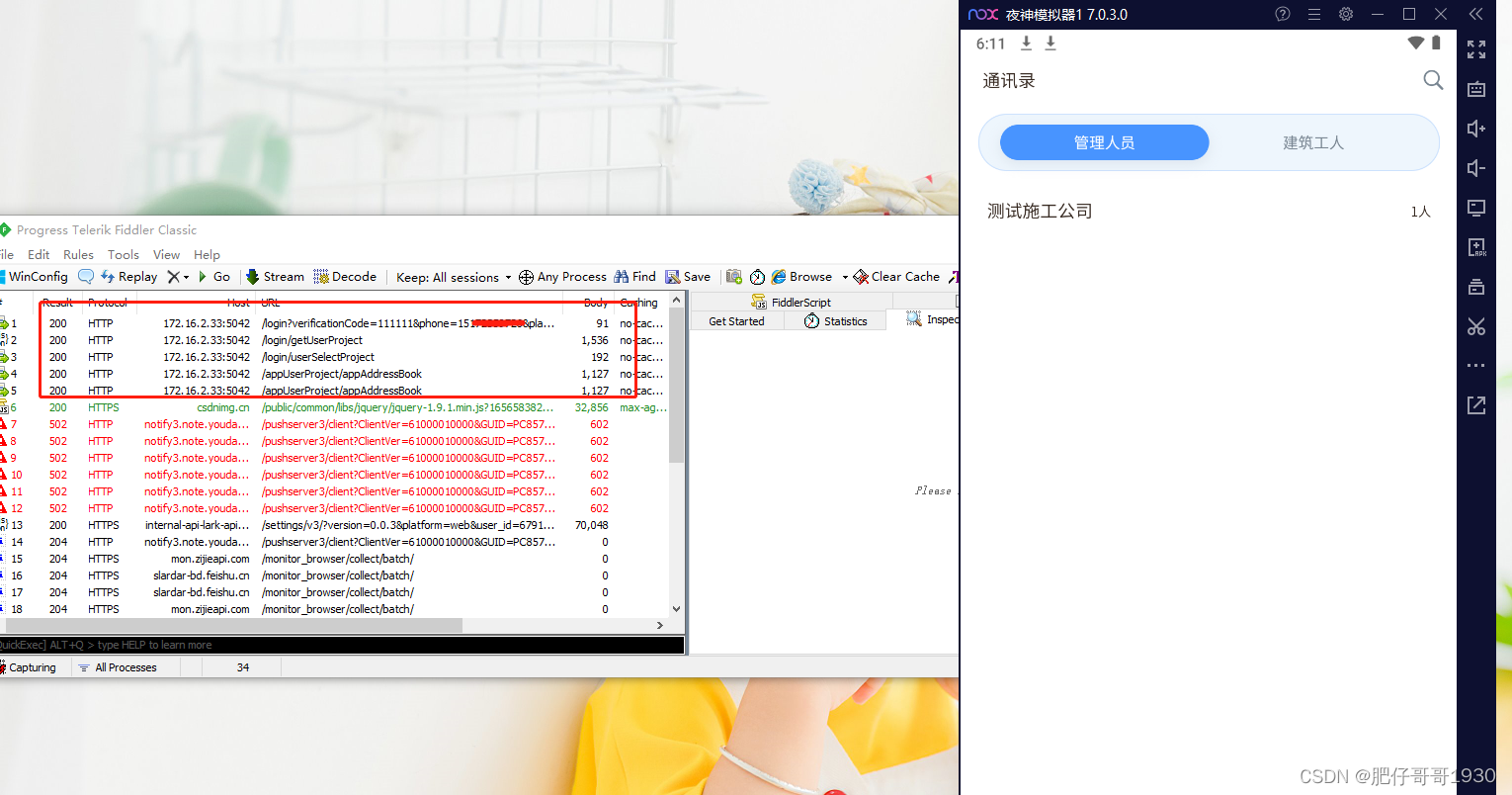Toggle Stream mode in Fiddler toolbar

275,277
